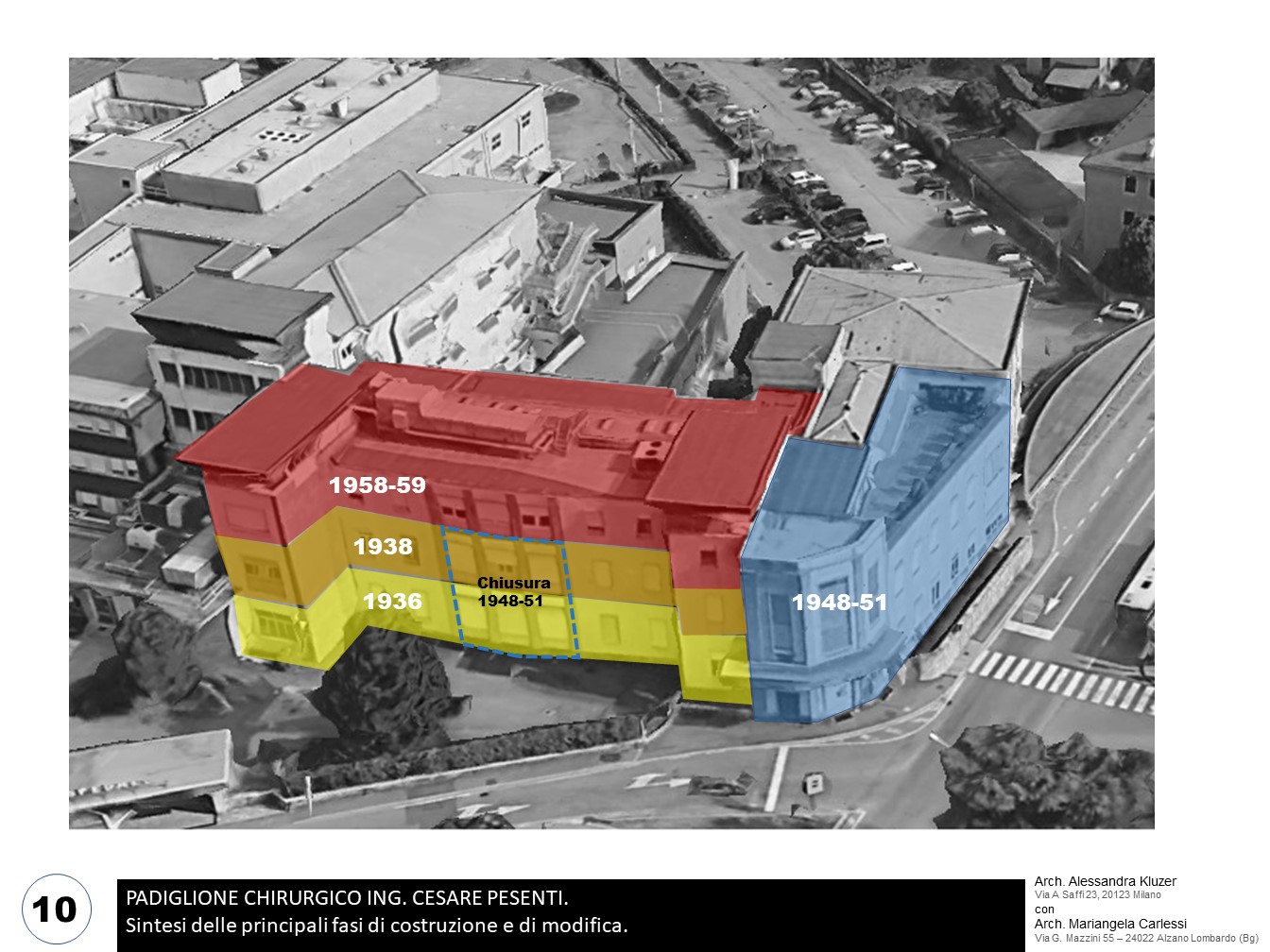Click the subtitle starting with Sintesi

(376, 925)
